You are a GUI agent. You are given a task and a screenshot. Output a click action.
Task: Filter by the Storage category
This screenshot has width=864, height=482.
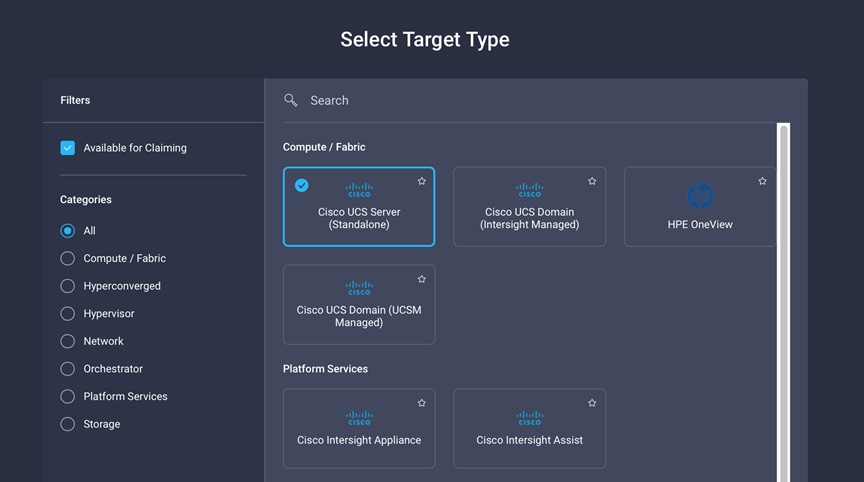tap(67, 424)
